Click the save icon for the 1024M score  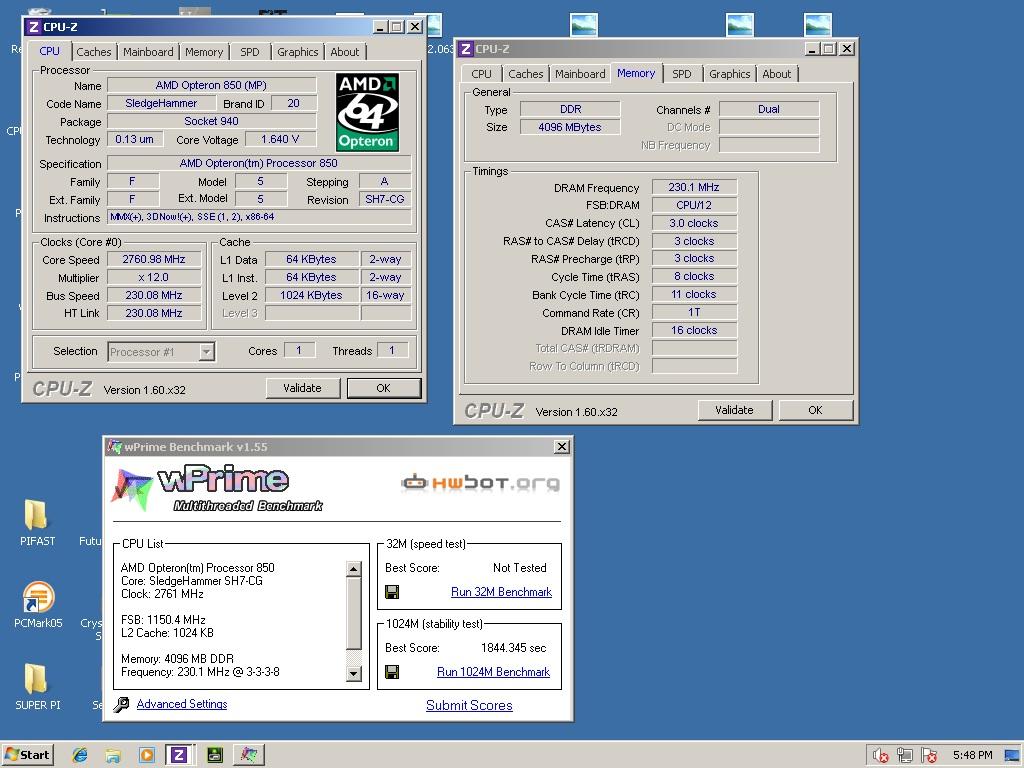[392, 671]
